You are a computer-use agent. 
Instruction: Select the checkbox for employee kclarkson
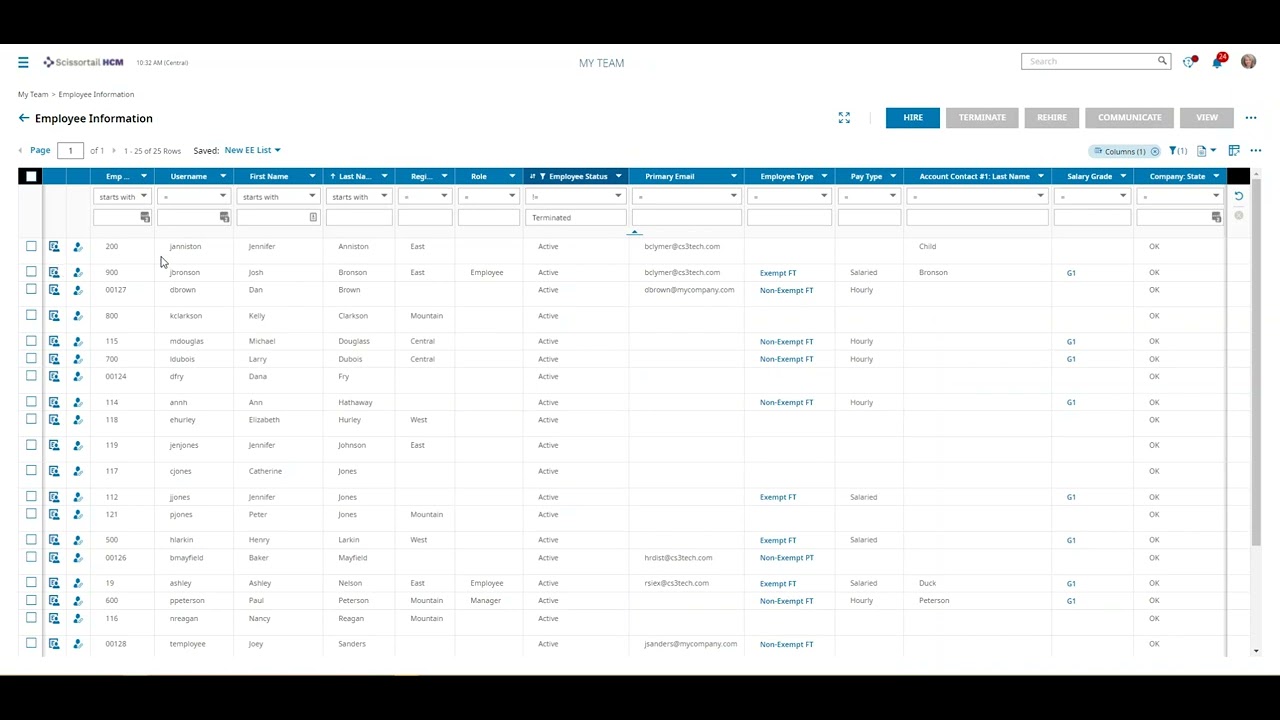coord(31,316)
